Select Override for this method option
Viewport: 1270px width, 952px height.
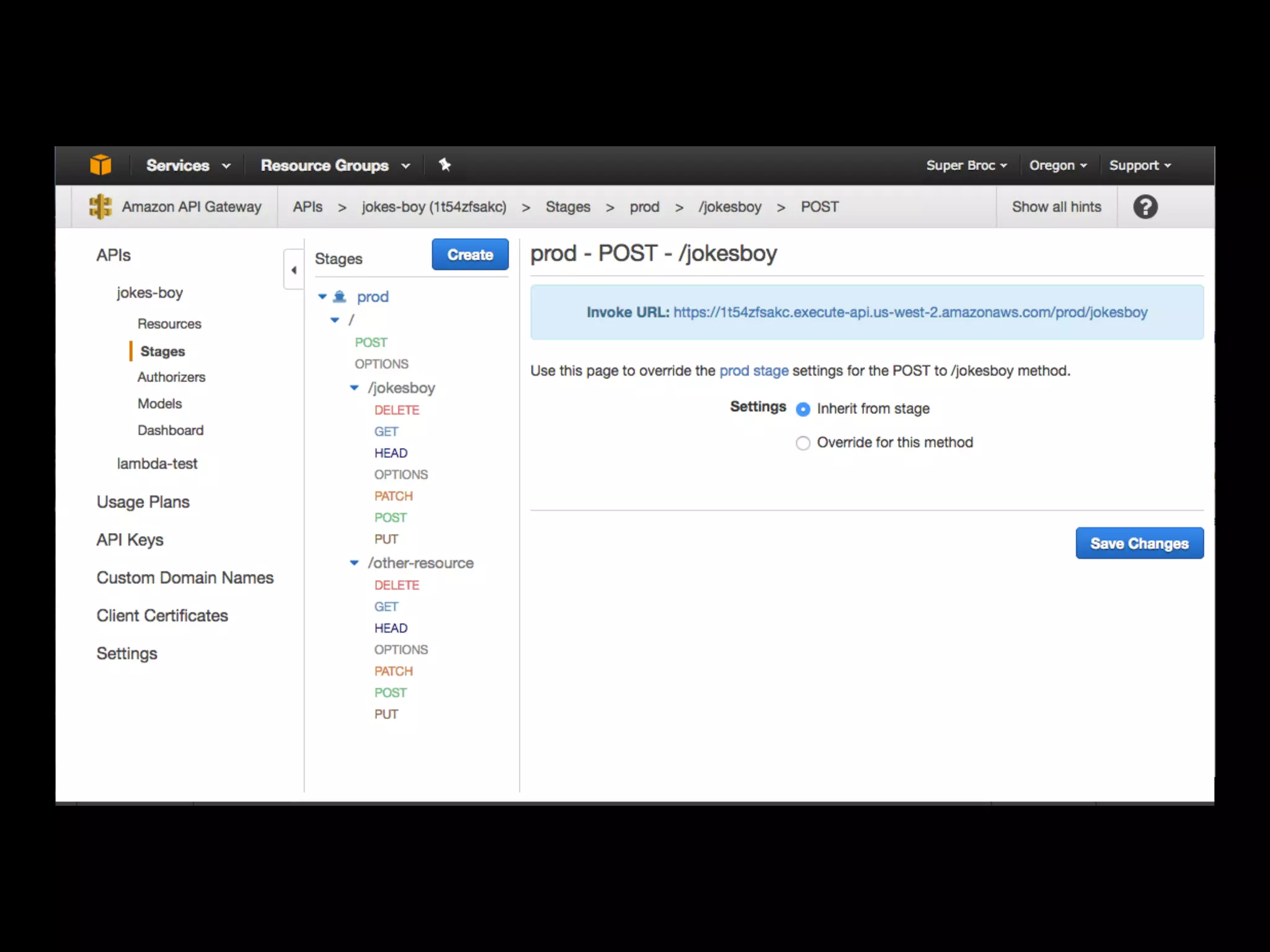tap(803, 443)
